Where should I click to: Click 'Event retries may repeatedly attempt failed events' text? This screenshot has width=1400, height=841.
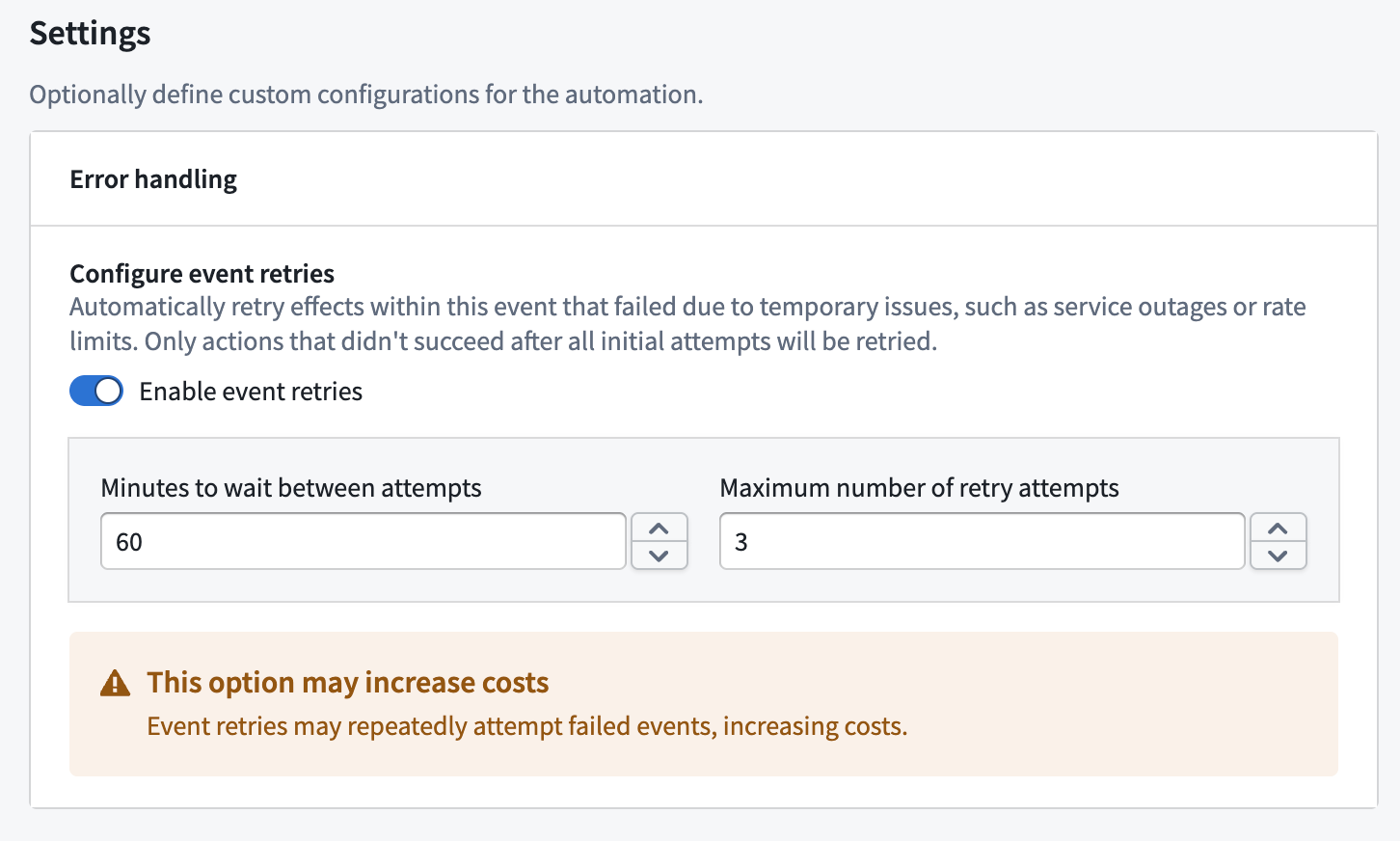527,726
